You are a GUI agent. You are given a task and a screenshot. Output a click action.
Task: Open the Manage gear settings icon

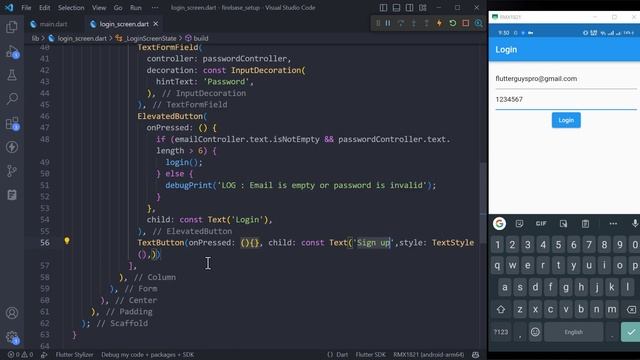12,337
